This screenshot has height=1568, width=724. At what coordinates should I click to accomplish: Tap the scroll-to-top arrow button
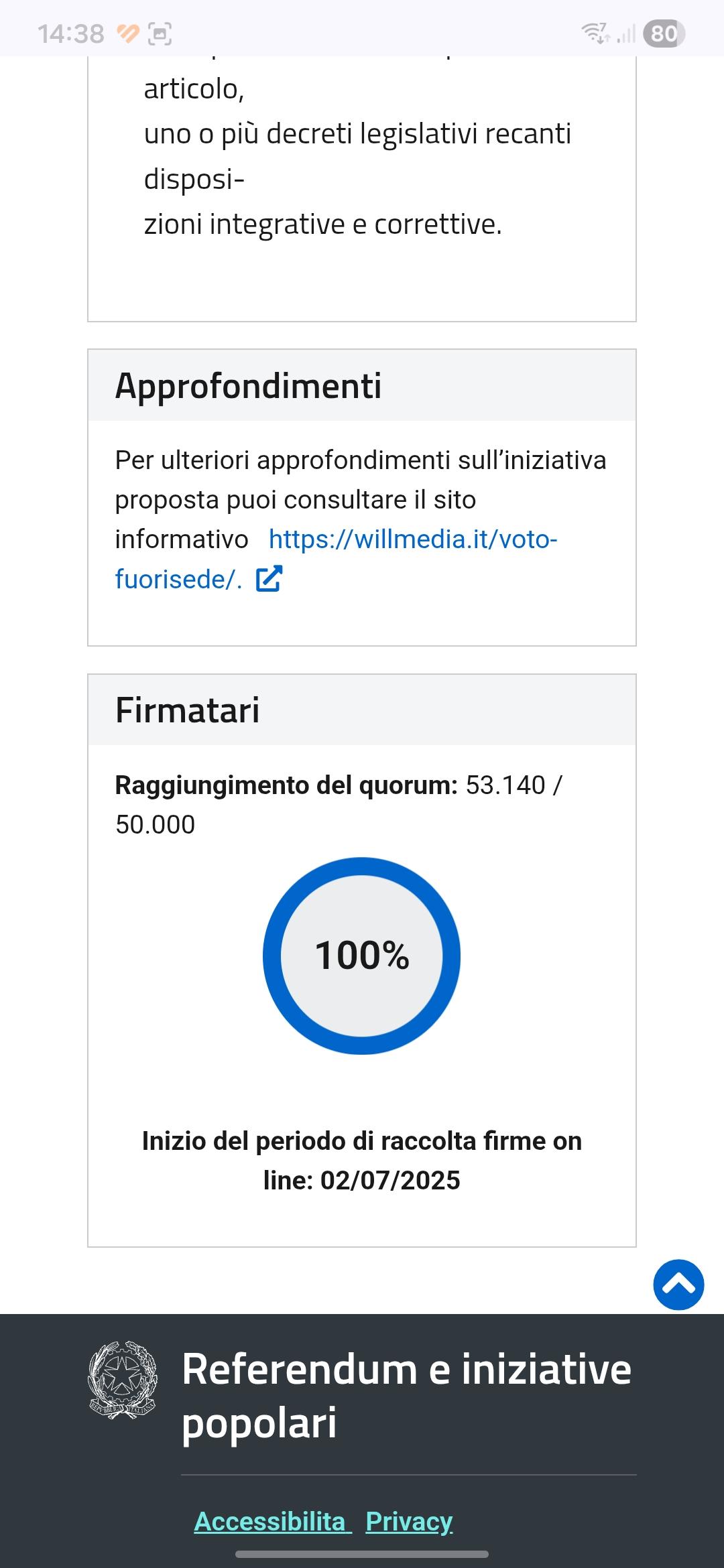(678, 1285)
